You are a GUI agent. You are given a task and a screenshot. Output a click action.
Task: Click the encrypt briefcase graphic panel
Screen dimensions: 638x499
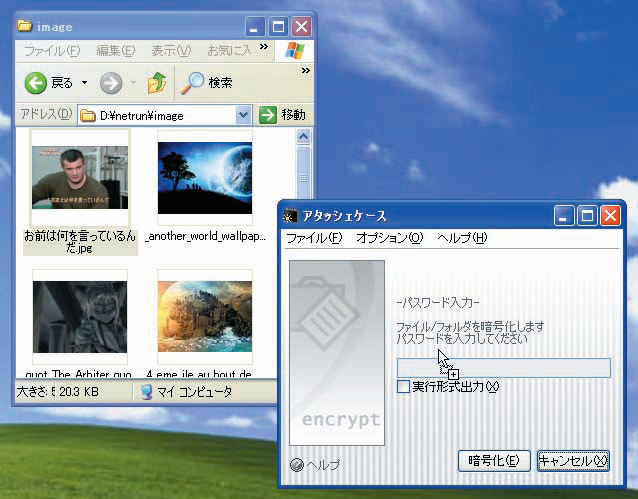pos(337,353)
